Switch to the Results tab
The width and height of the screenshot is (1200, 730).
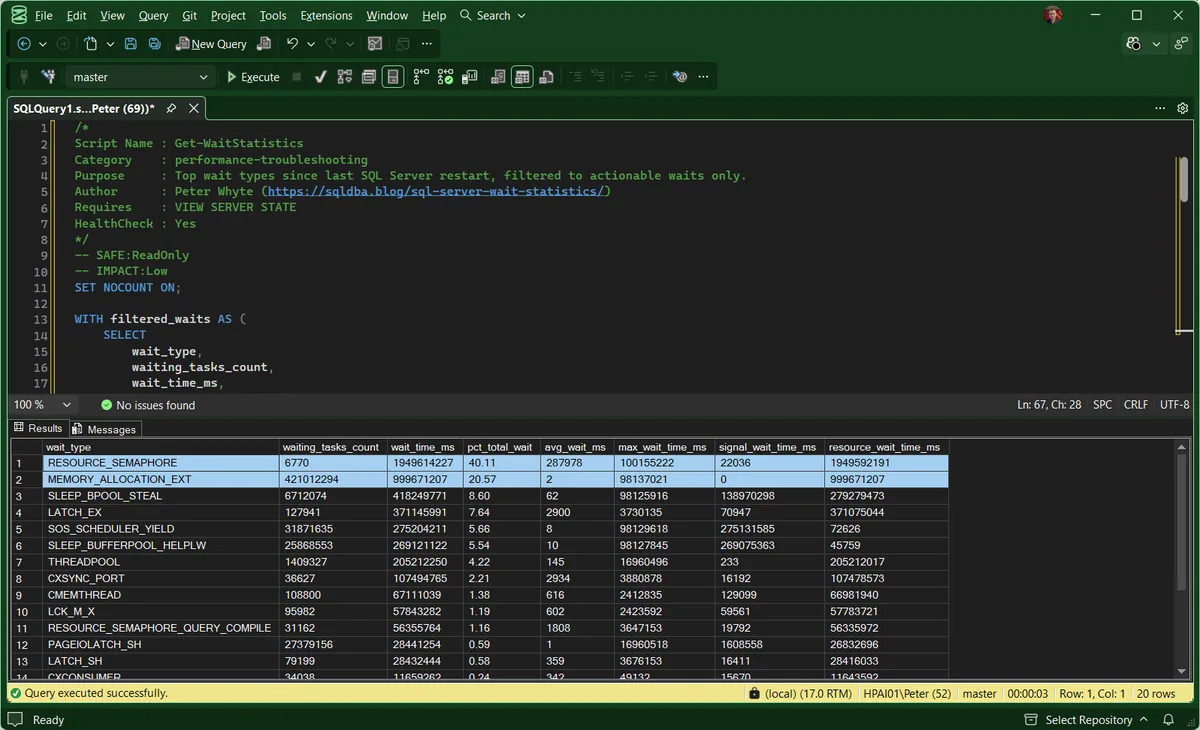(38, 428)
